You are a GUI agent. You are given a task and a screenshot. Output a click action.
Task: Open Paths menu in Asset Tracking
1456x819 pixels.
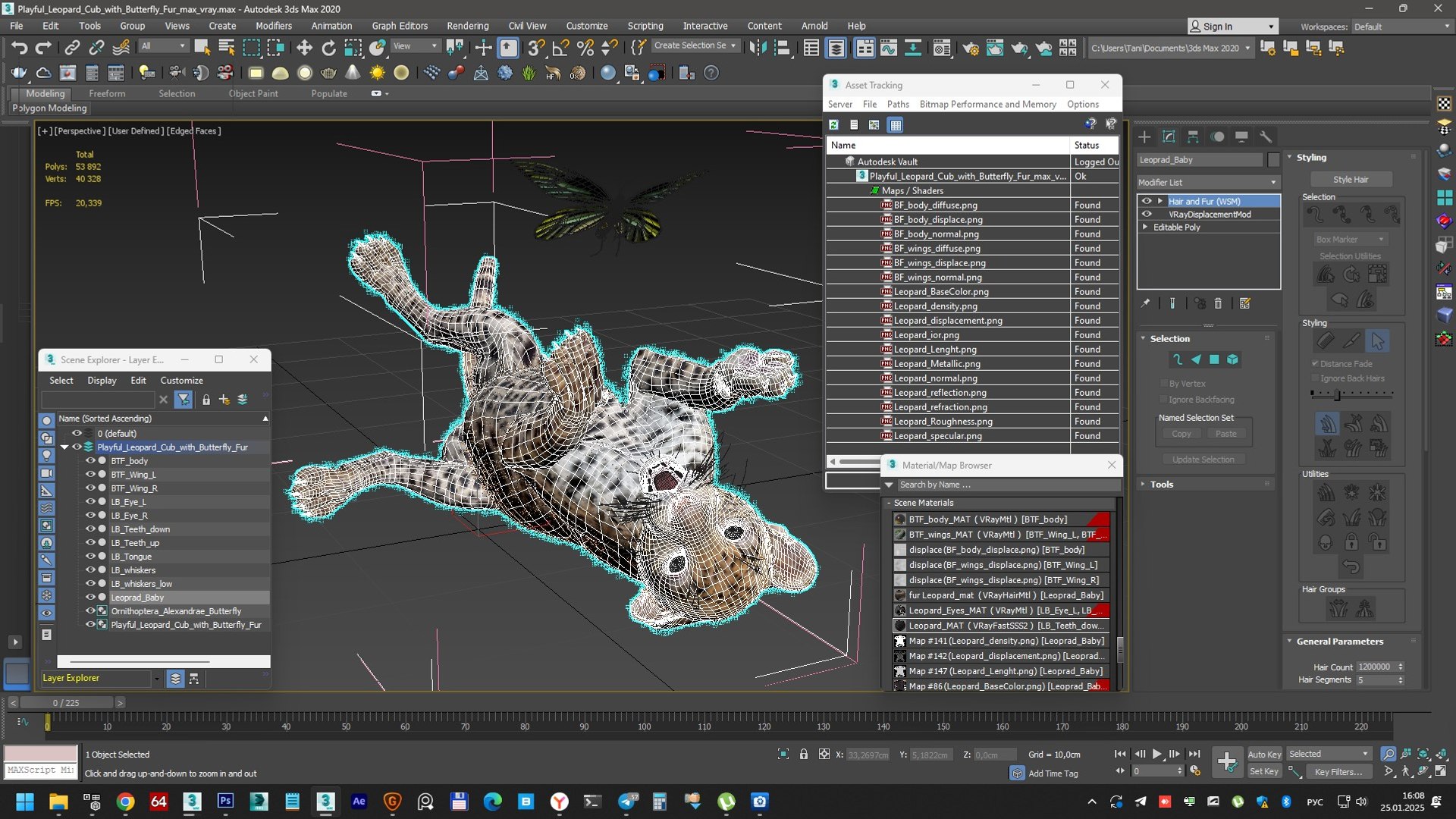pyautogui.click(x=898, y=104)
